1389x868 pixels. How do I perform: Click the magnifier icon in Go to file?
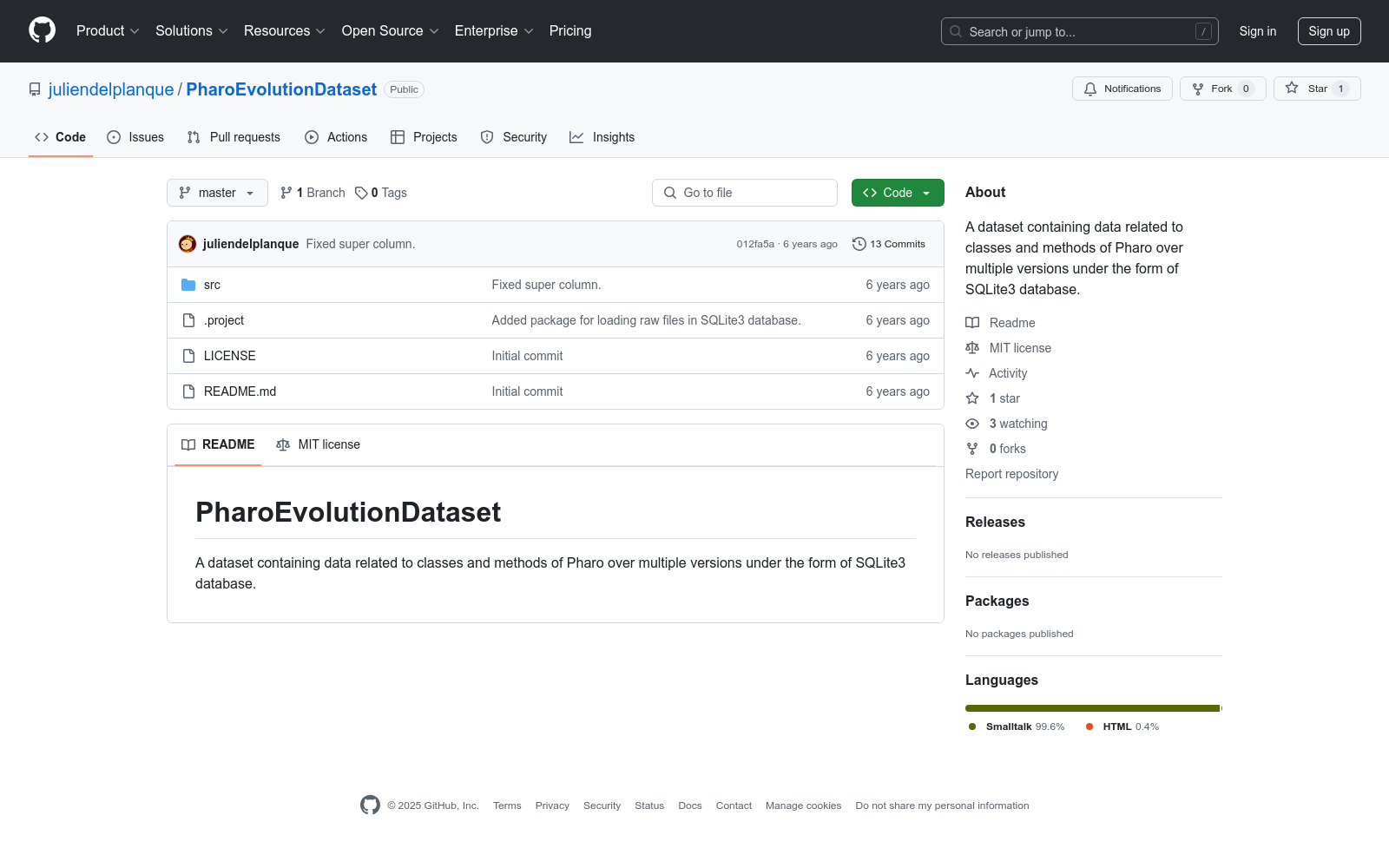[670, 193]
